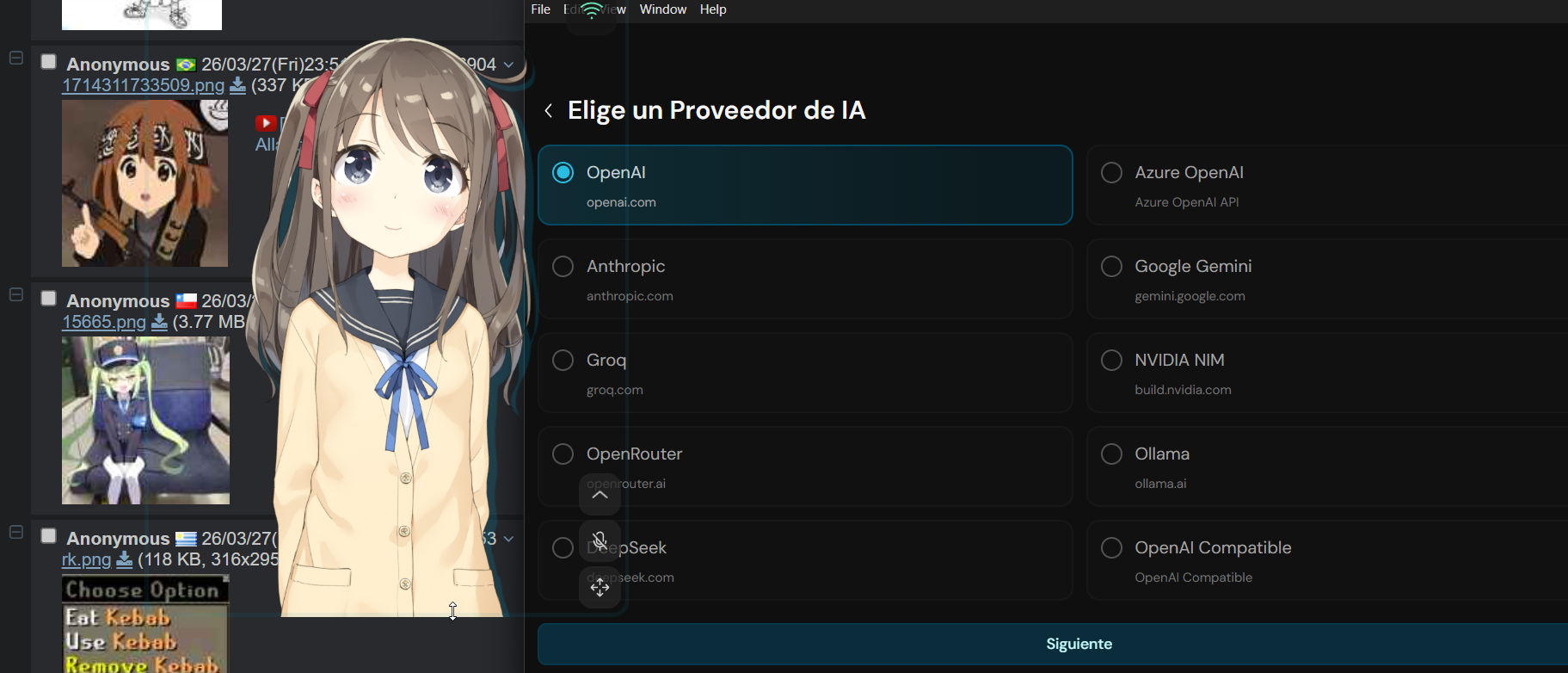Select the OpenAI provider radio button
This screenshot has height=673, width=1568.
[x=563, y=173]
